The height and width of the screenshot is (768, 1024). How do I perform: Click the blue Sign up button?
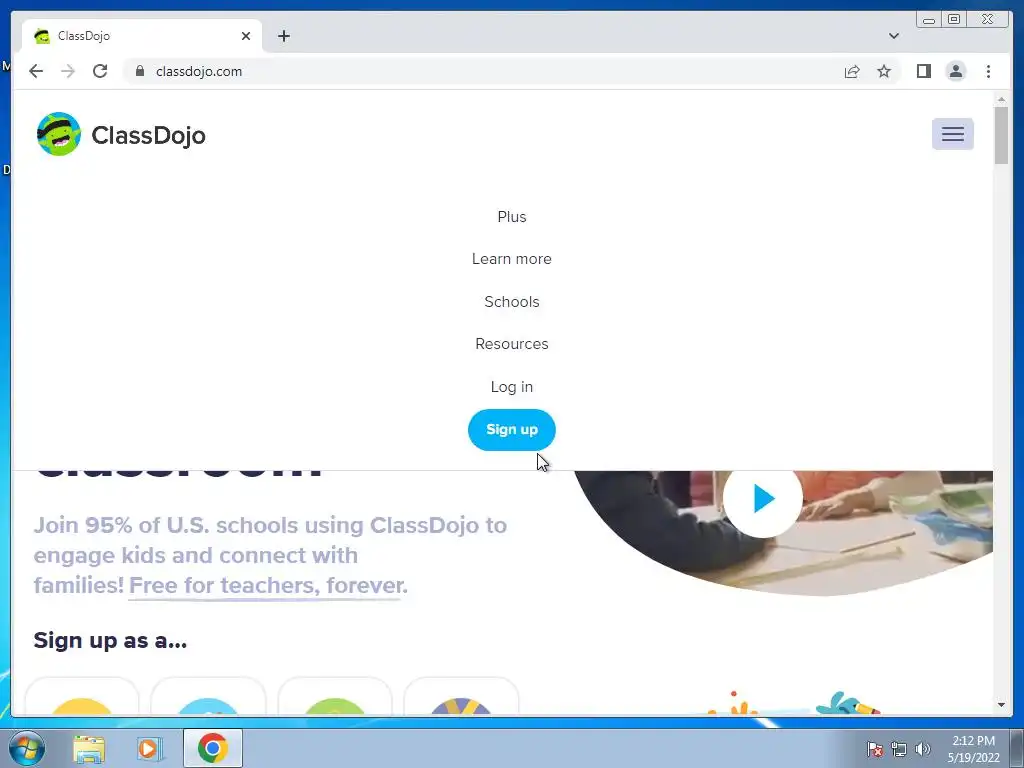[511, 430]
